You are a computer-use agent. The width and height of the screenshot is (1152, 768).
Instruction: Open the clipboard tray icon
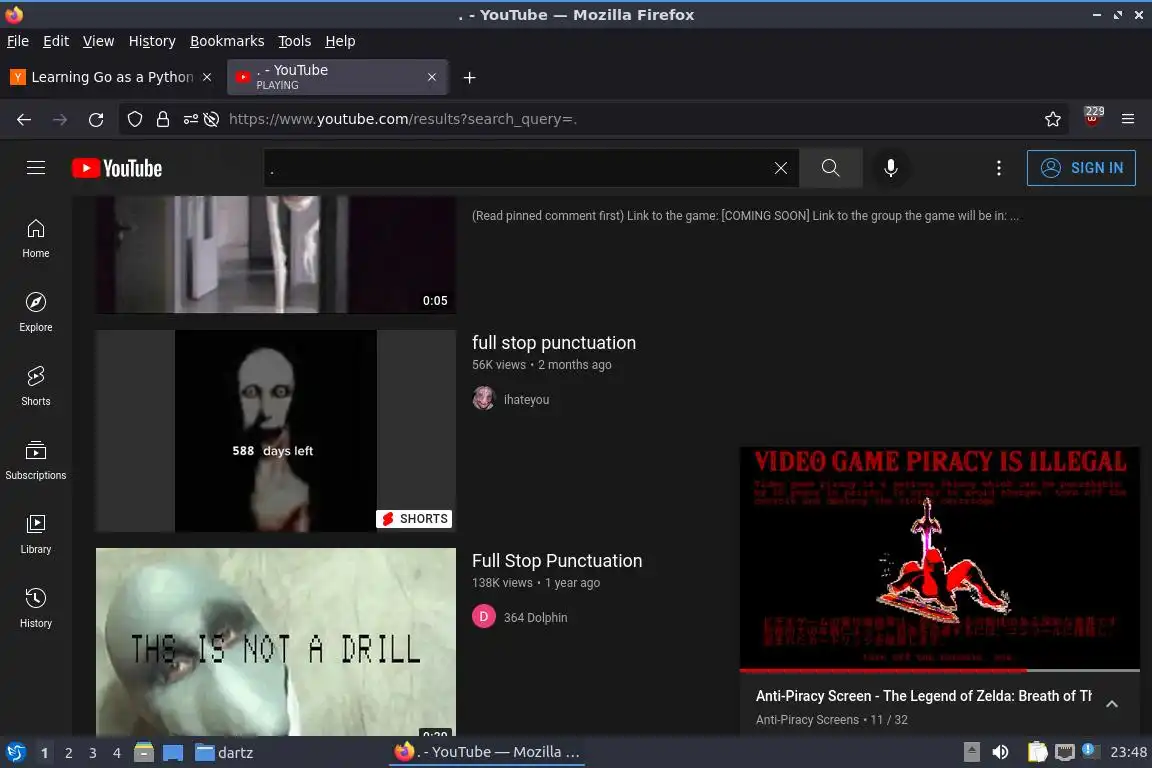click(1037, 752)
